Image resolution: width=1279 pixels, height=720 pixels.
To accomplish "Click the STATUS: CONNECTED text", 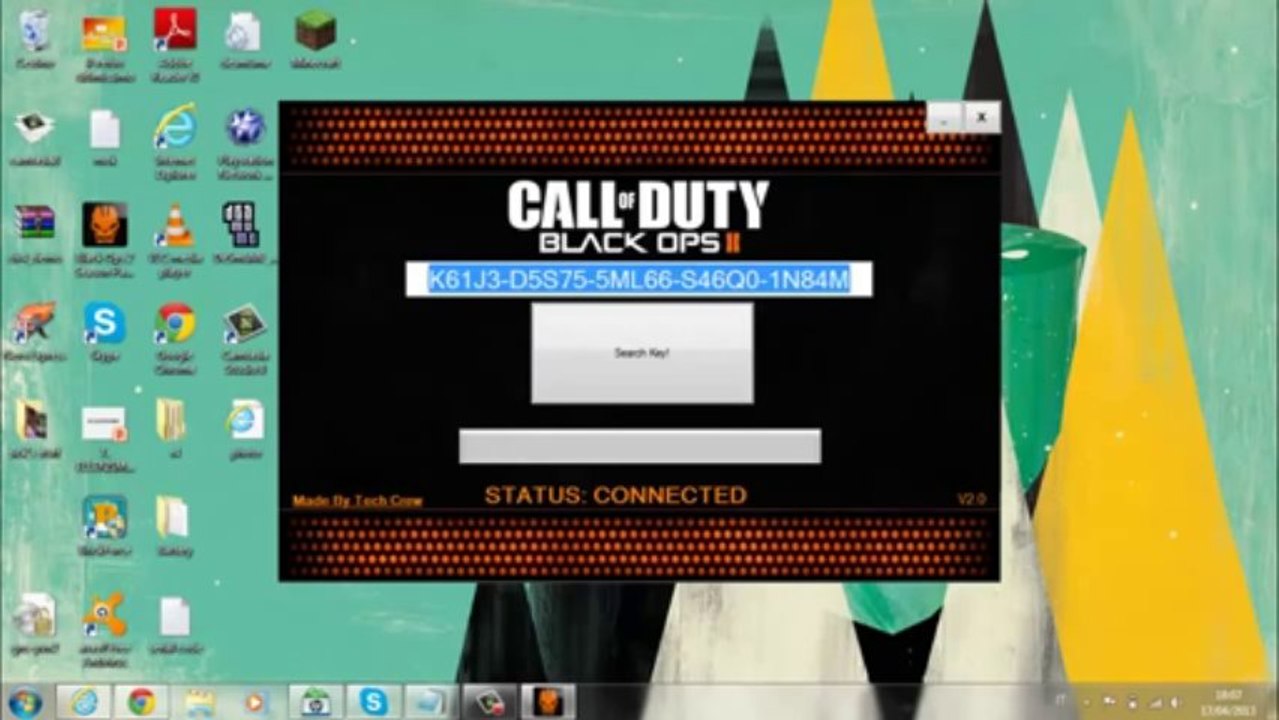I will click(615, 495).
